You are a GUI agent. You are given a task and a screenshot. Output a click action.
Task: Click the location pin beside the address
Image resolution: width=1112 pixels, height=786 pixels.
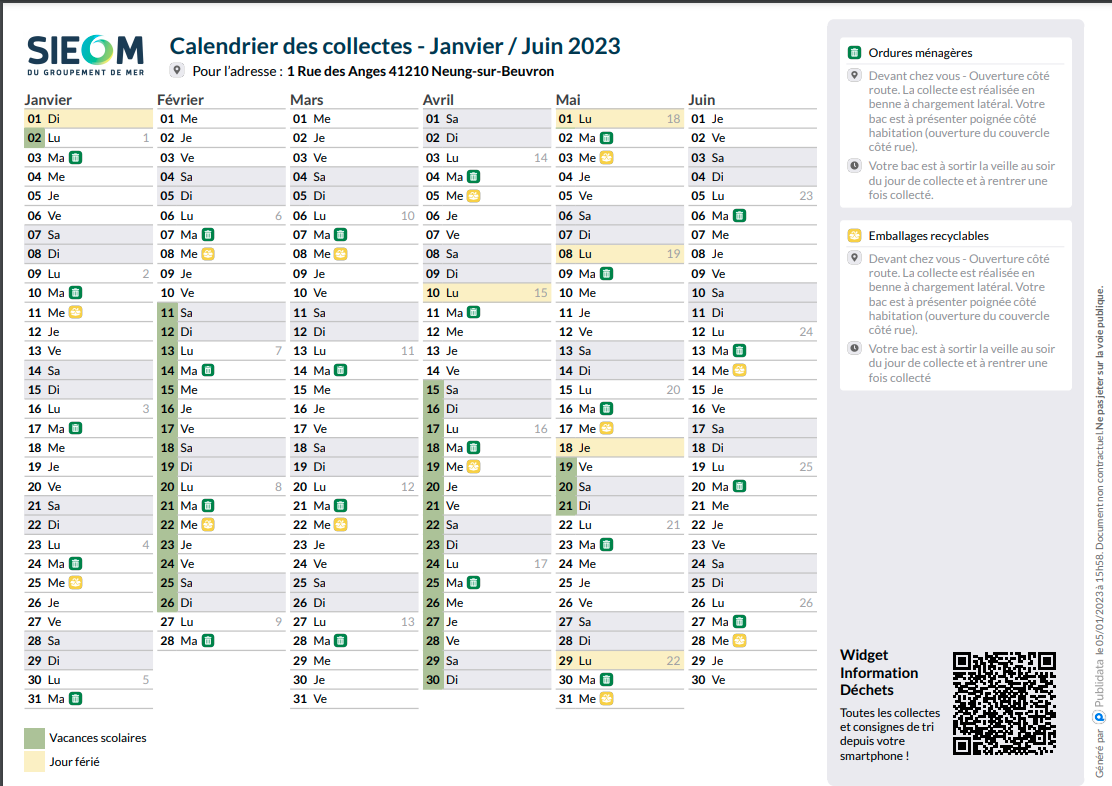pyautogui.click(x=177, y=71)
